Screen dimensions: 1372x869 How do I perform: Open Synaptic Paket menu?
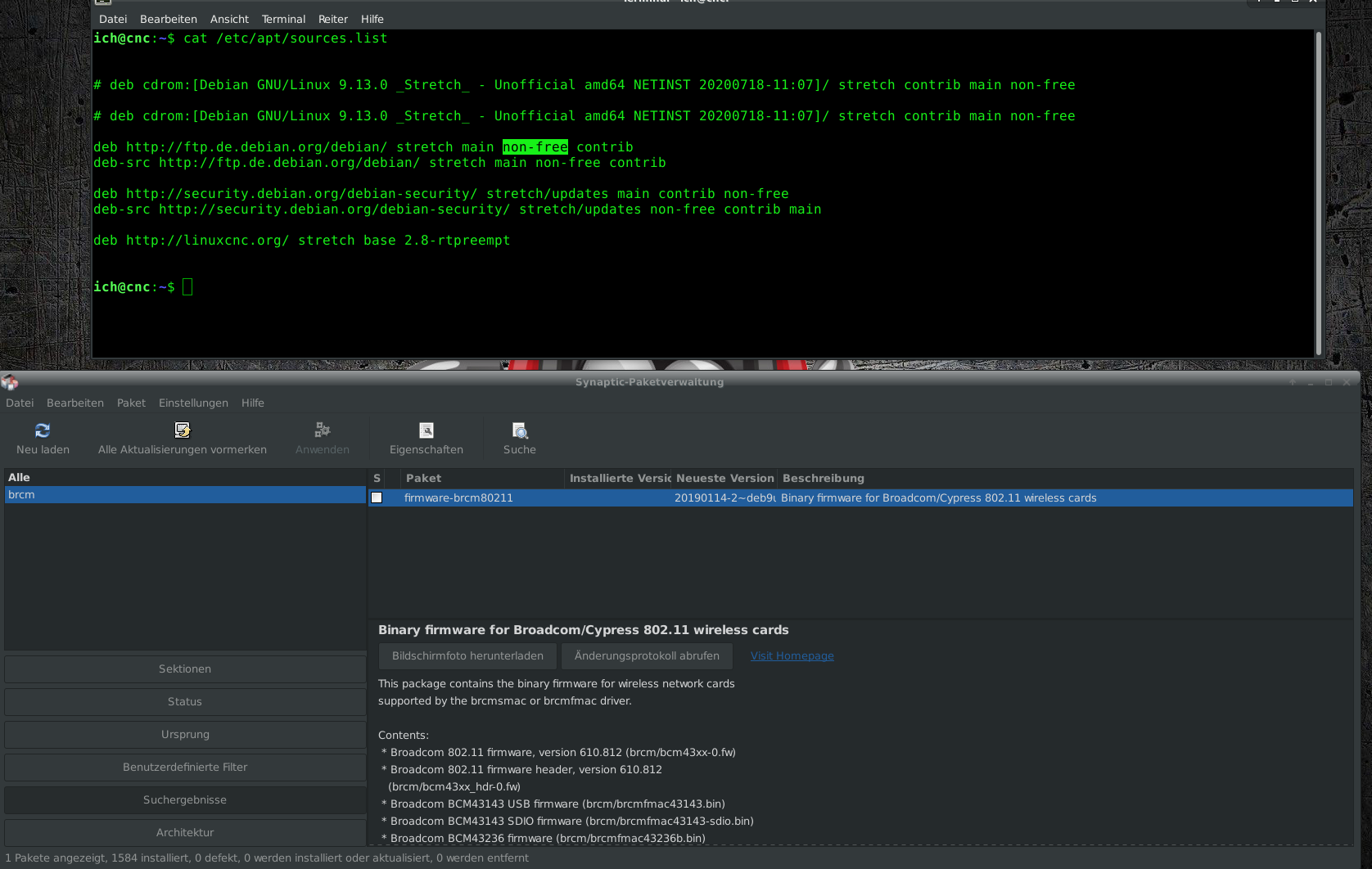tap(131, 403)
